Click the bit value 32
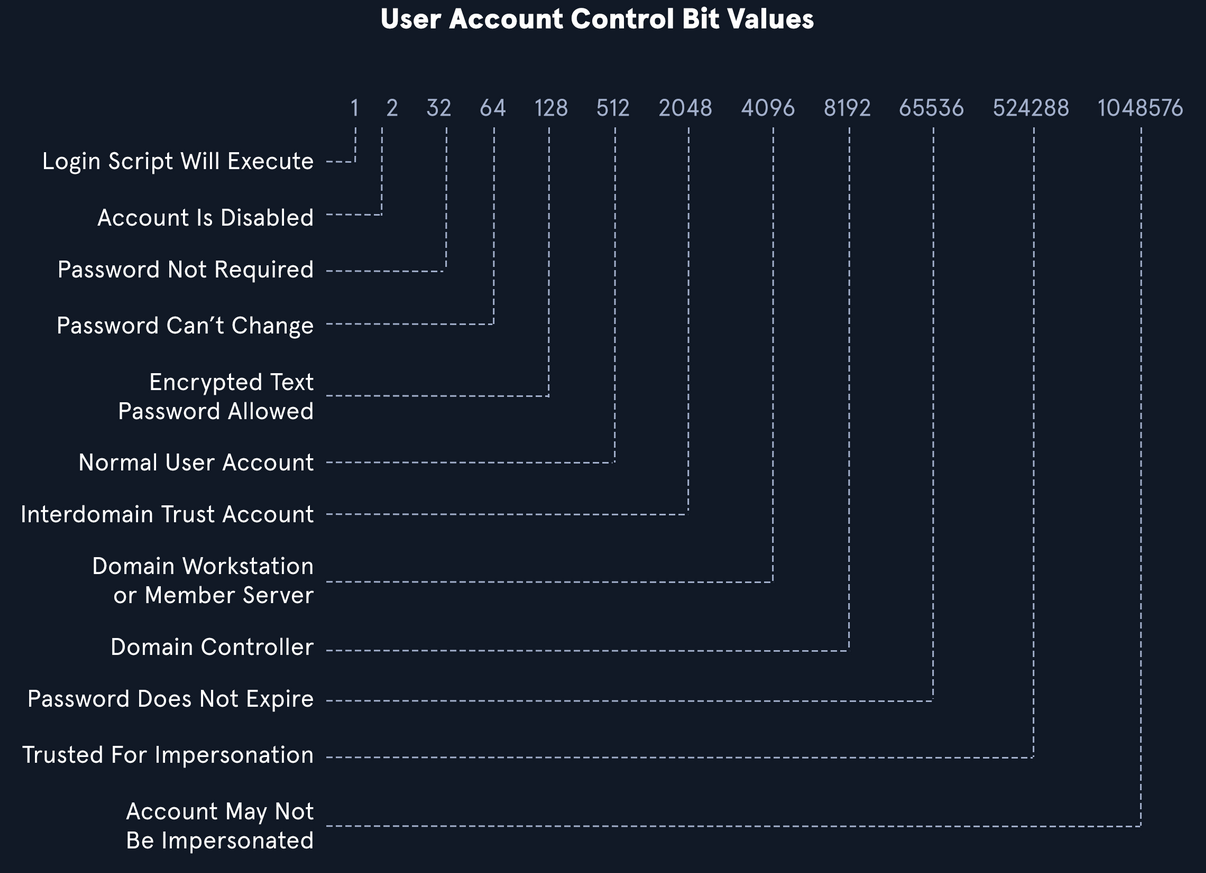 pos(439,108)
